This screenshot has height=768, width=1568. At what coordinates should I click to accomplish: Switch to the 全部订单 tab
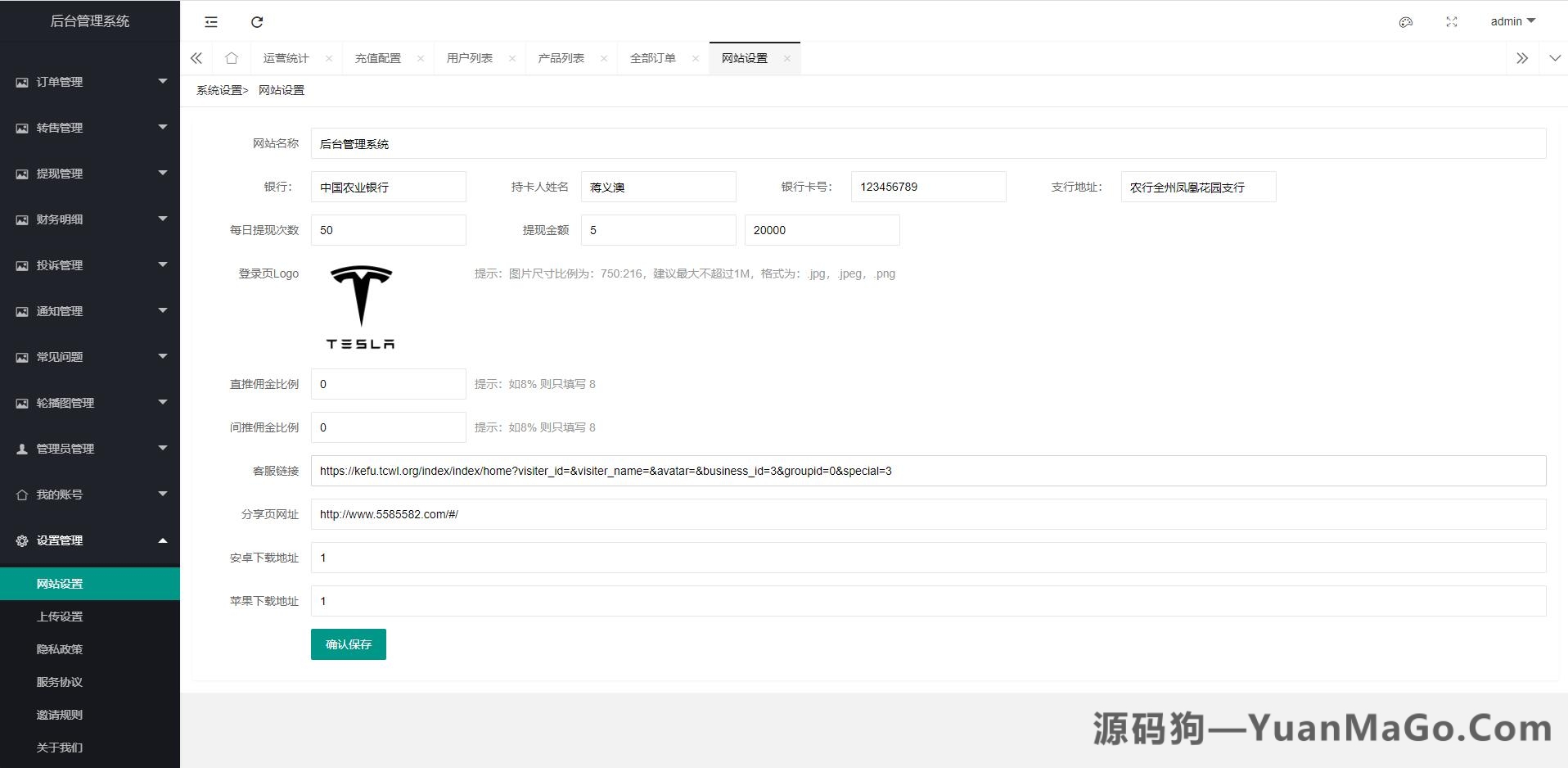652,57
